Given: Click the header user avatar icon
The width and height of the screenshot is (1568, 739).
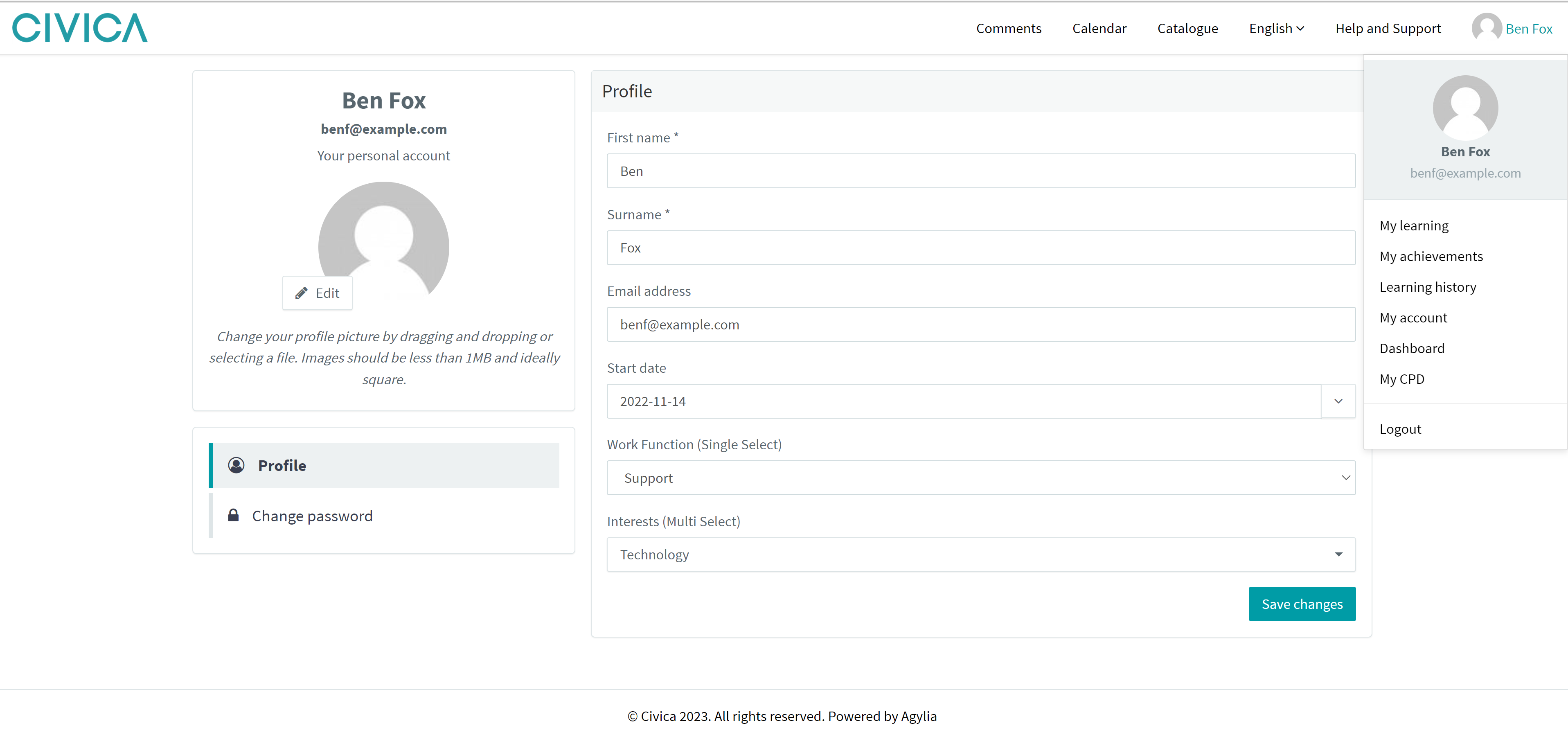Looking at the screenshot, I should point(1487,28).
